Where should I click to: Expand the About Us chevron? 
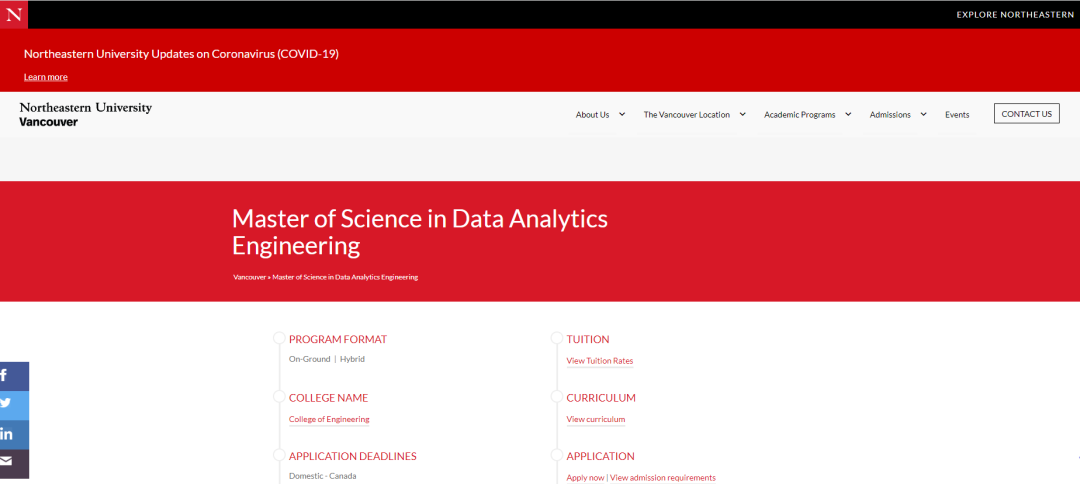click(x=622, y=114)
